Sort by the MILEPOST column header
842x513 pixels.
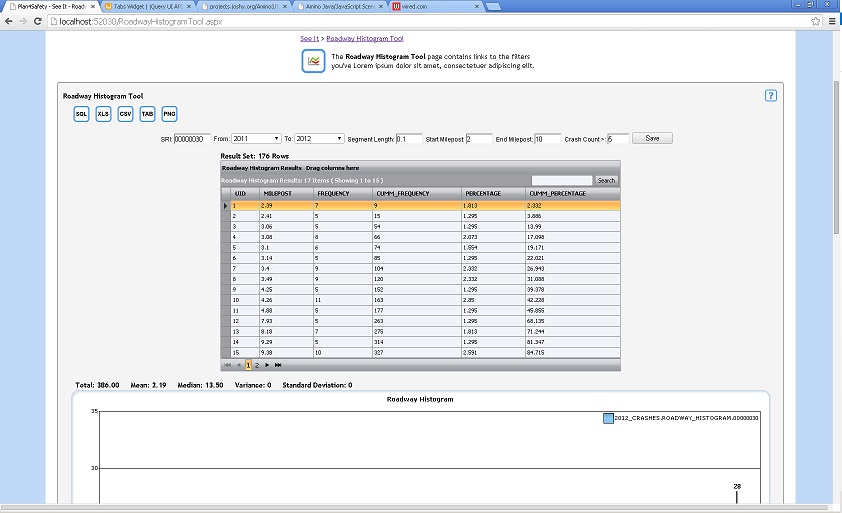point(287,193)
